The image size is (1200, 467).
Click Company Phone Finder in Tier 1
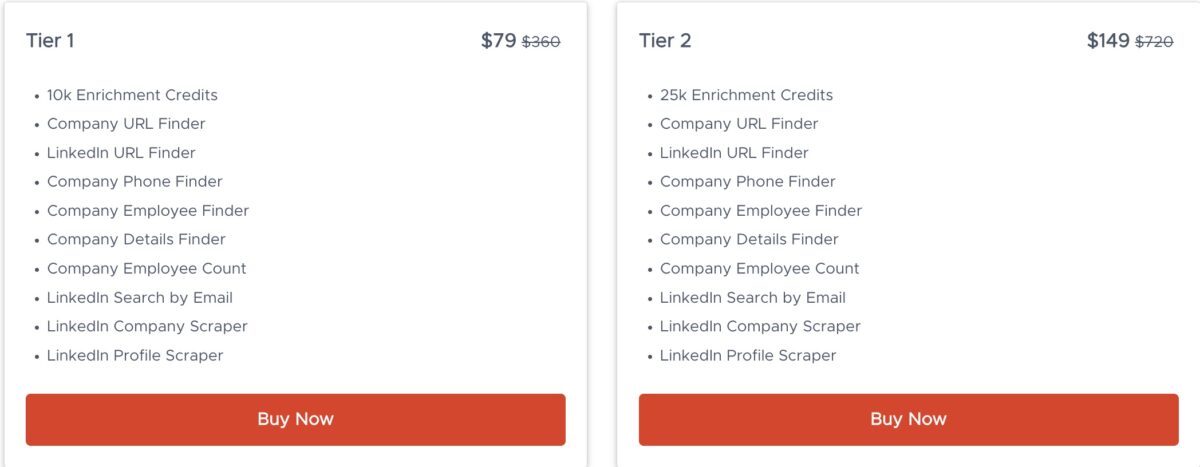click(135, 182)
